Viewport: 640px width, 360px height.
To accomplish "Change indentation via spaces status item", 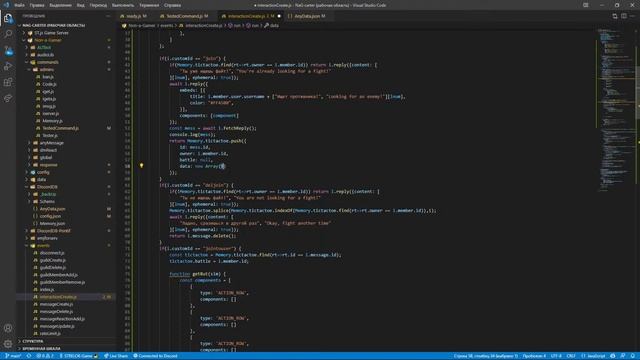I will point(534,356).
